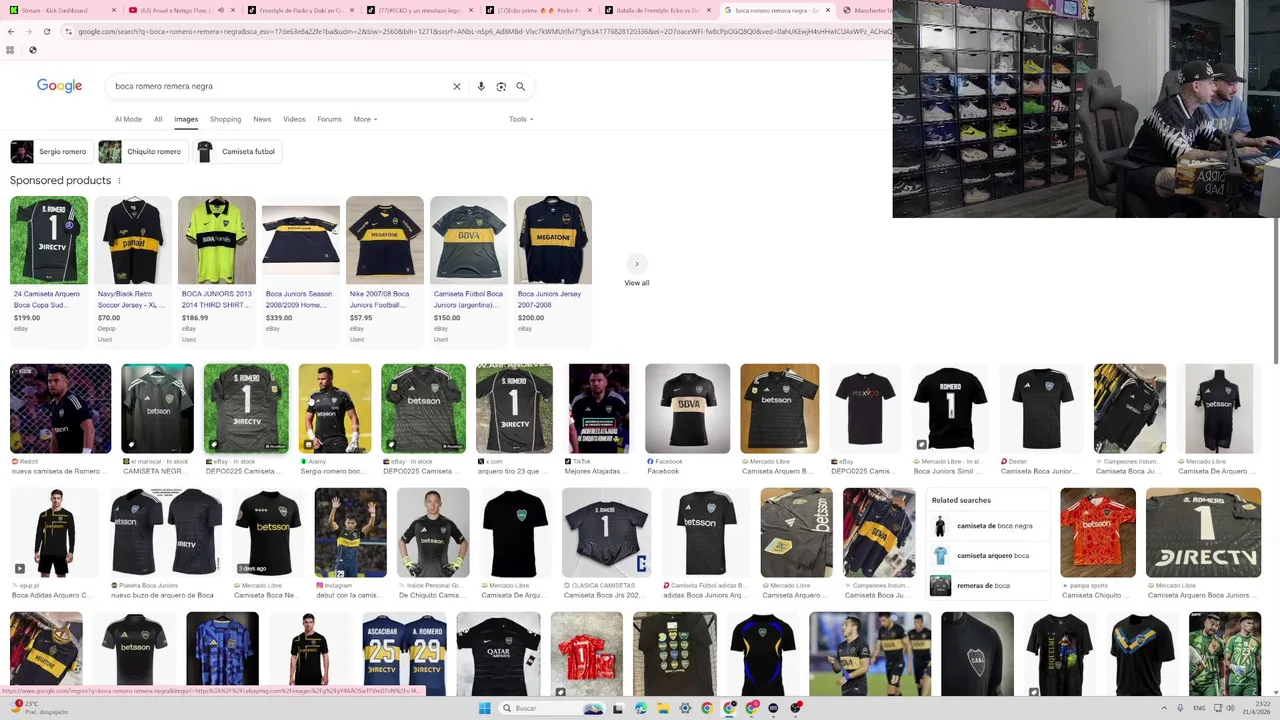1280x720 pixels.
Task: Open the Videos results tab
Action: click(x=294, y=119)
